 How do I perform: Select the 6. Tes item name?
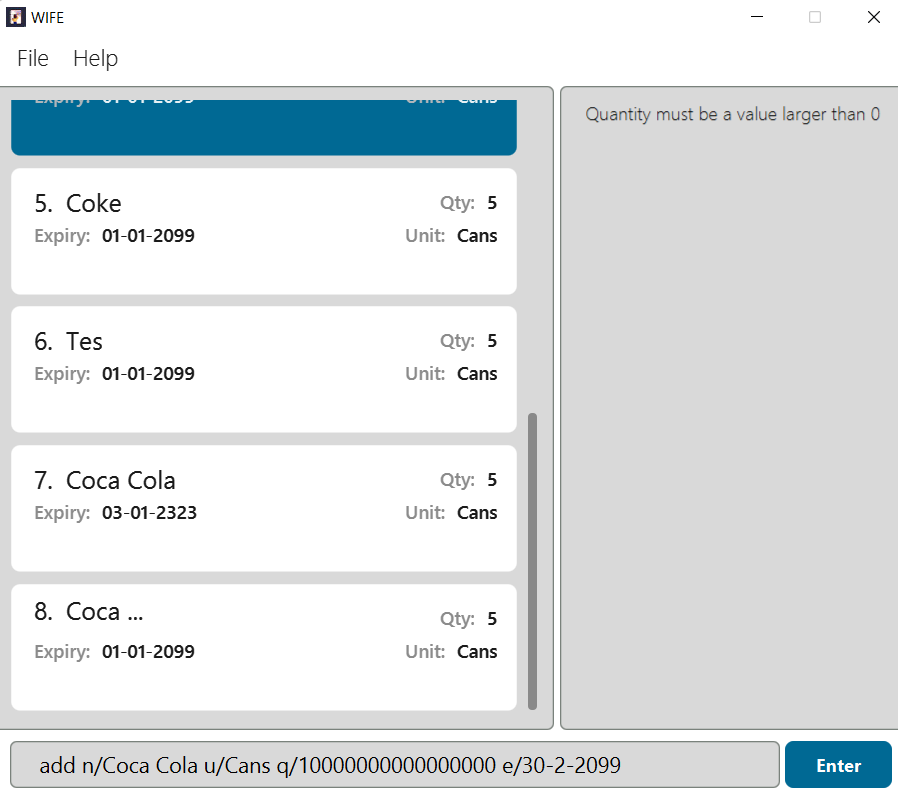[x=84, y=342]
